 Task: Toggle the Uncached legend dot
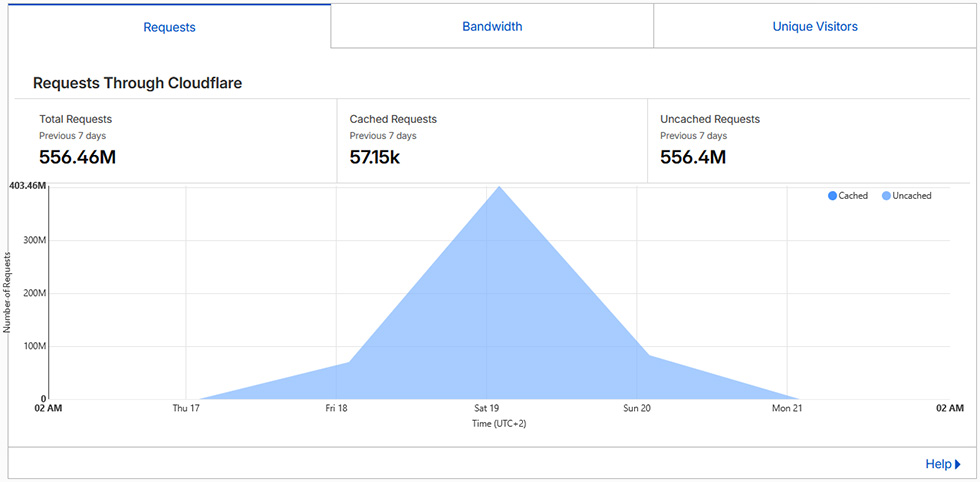pos(886,196)
